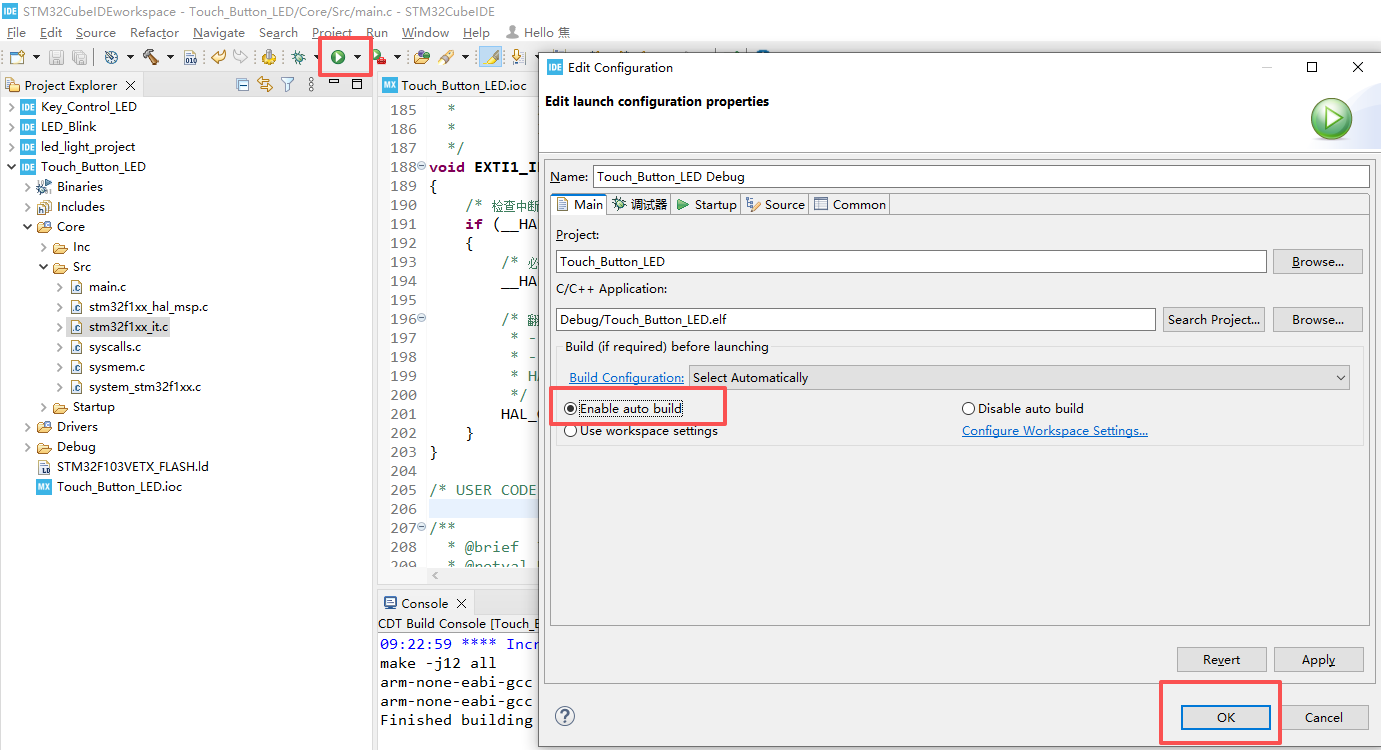Click the help question mark icon
The width and height of the screenshot is (1381, 750).
[x=565, y=716]
